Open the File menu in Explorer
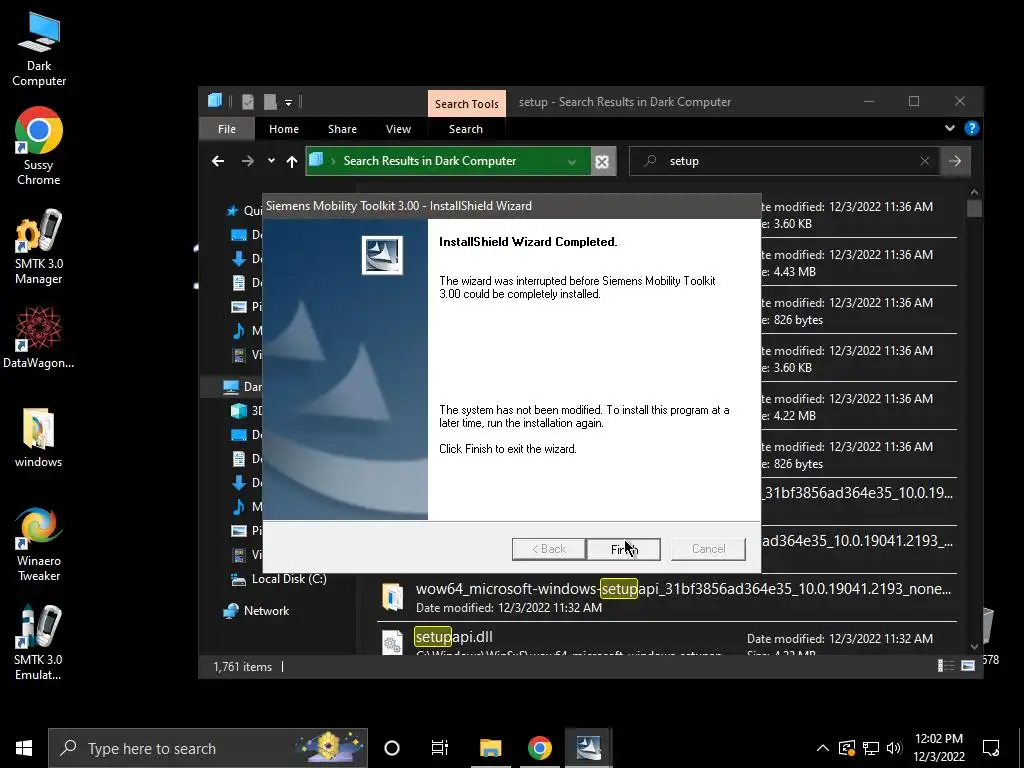Viewport: 1024px width, 768px height. pyautogui.click(x=227, y=129)
